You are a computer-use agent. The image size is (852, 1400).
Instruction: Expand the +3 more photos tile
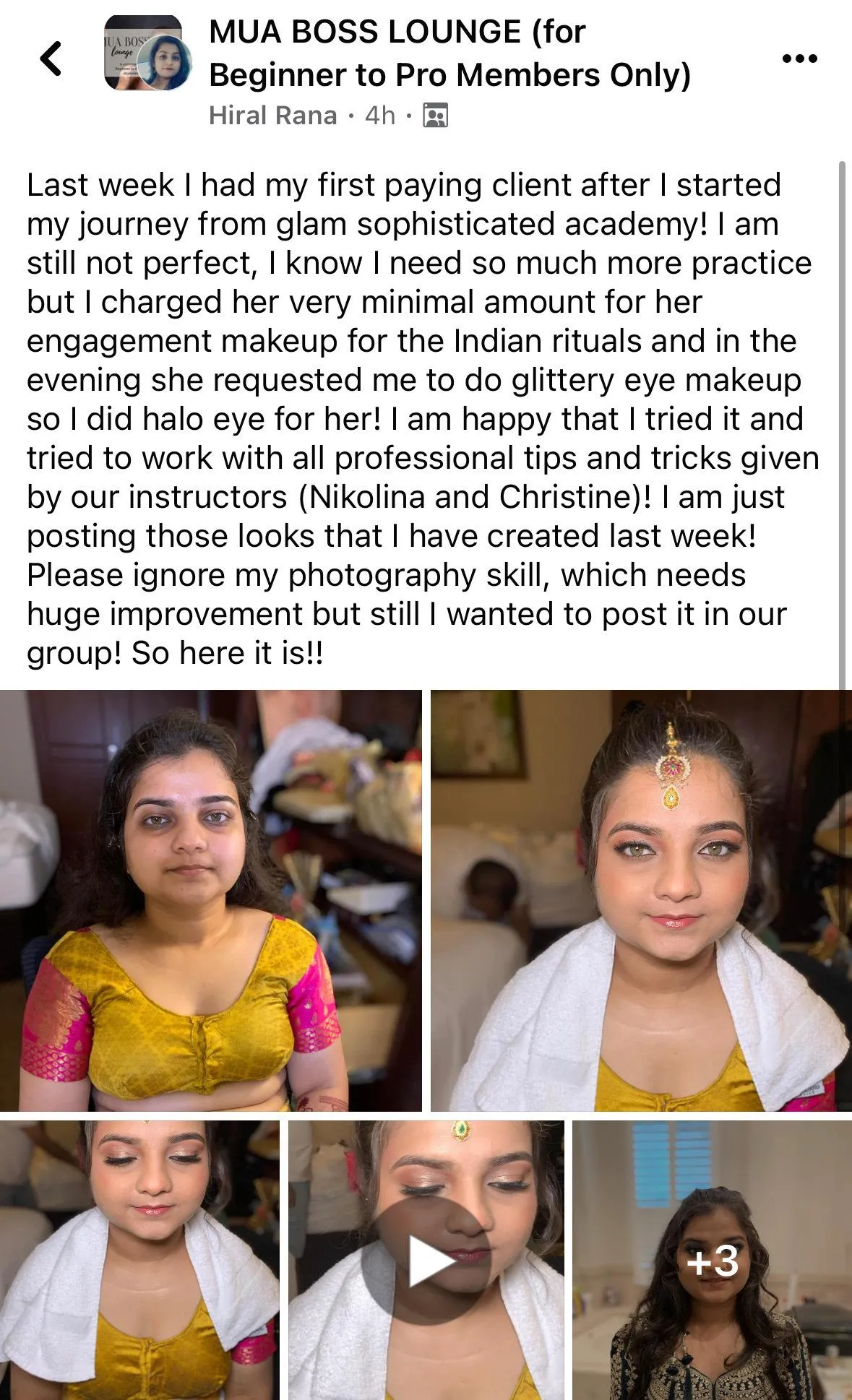[713, 1260]
